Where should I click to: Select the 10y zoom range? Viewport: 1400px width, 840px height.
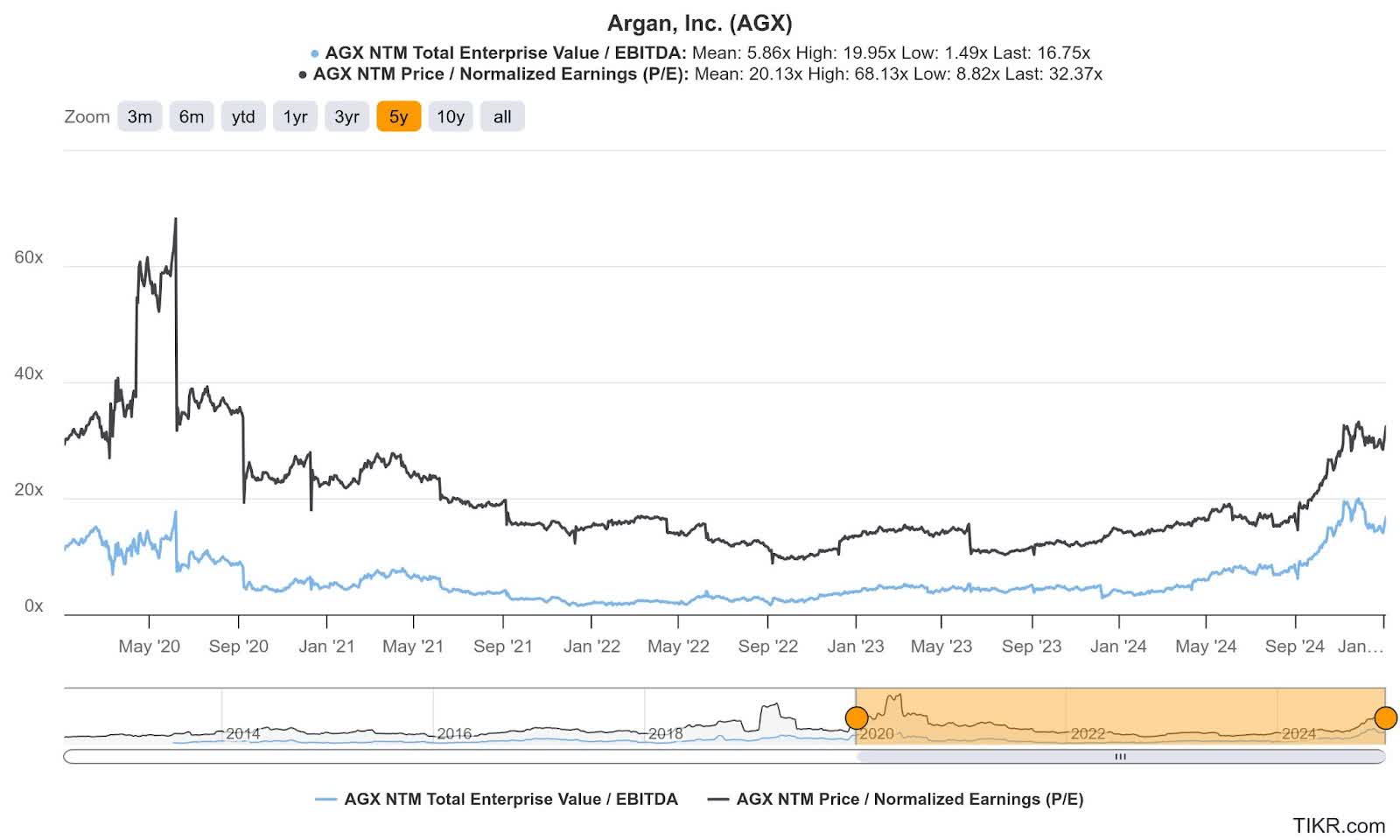450,115
